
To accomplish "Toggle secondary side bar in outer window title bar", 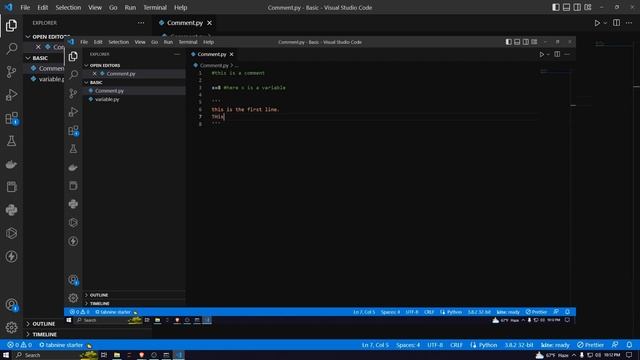I will [x=577, y=7].
